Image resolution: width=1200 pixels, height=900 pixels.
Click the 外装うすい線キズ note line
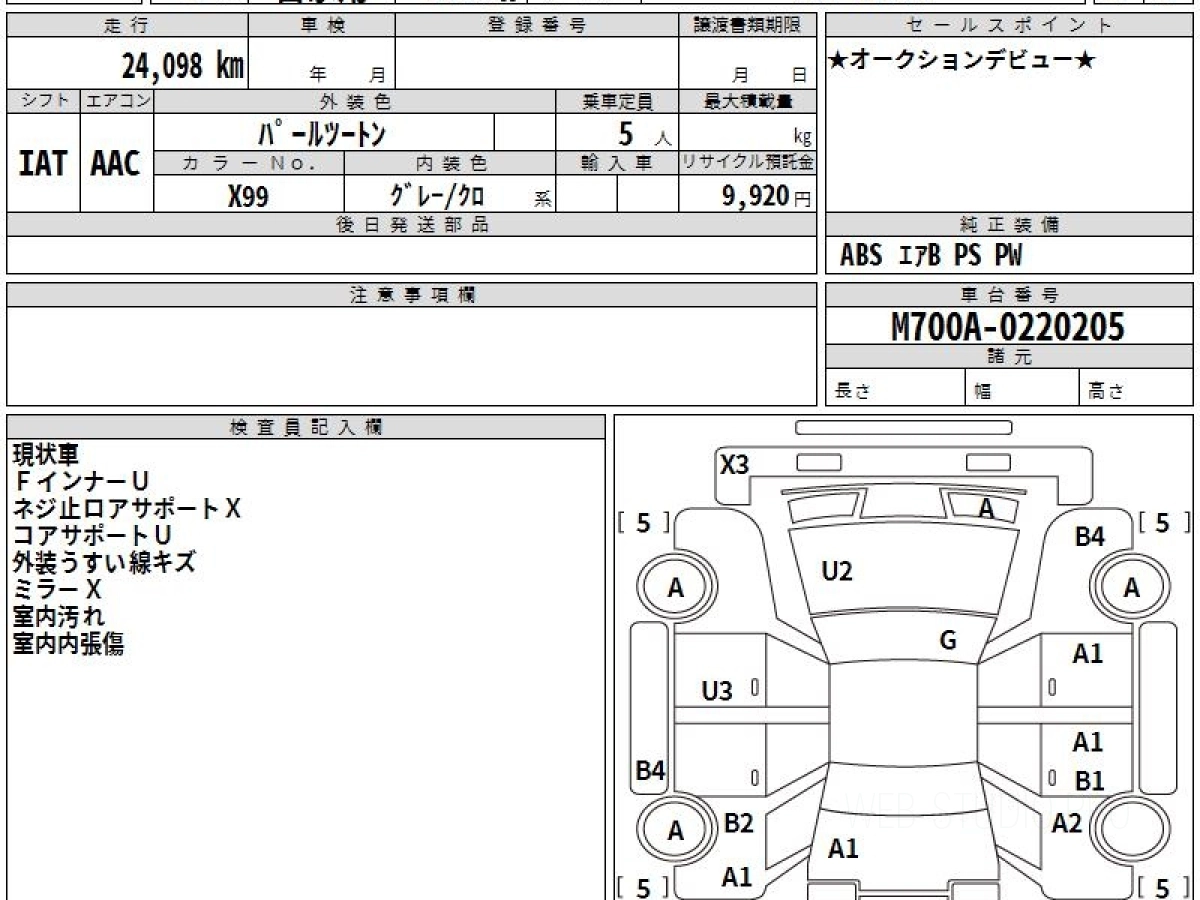point(104,563)
